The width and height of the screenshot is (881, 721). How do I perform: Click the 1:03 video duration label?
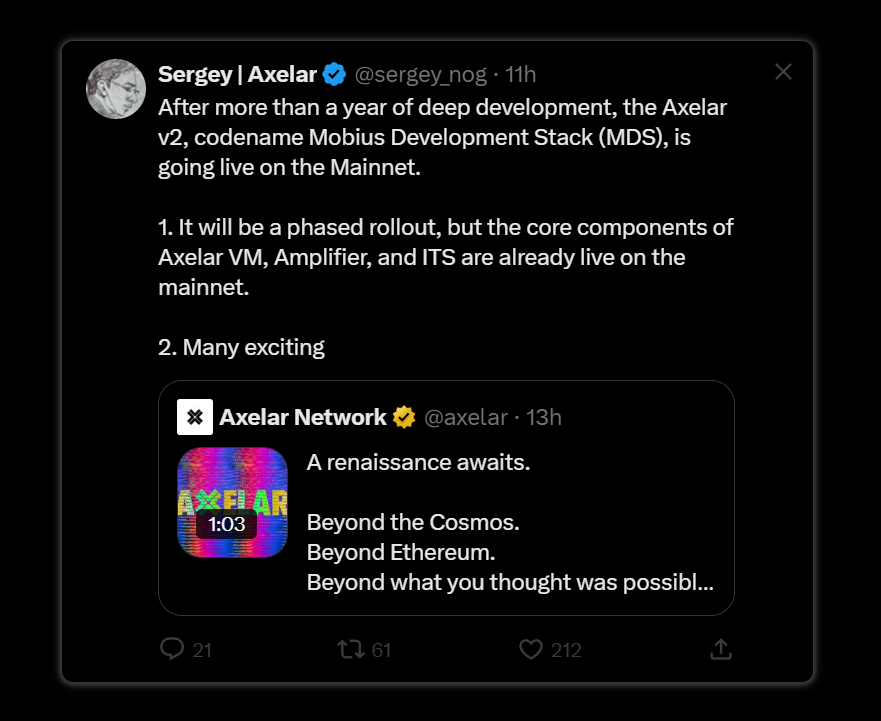click(x=226, y=524)
